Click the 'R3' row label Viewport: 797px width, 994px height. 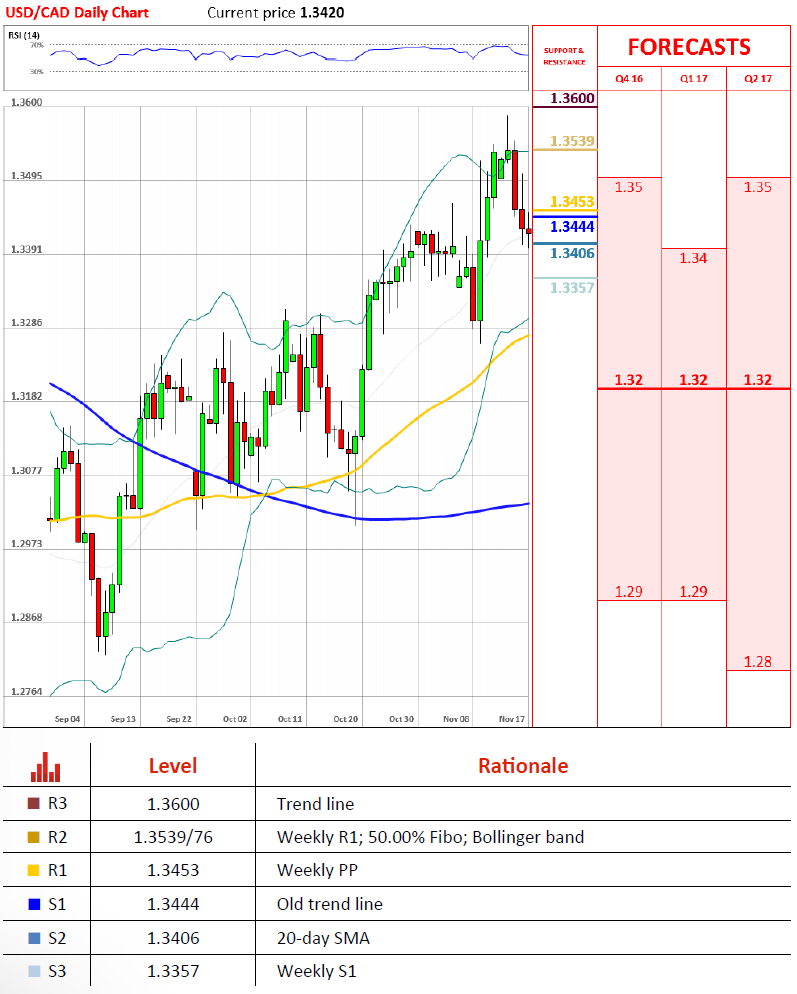(x=57, y=803)
